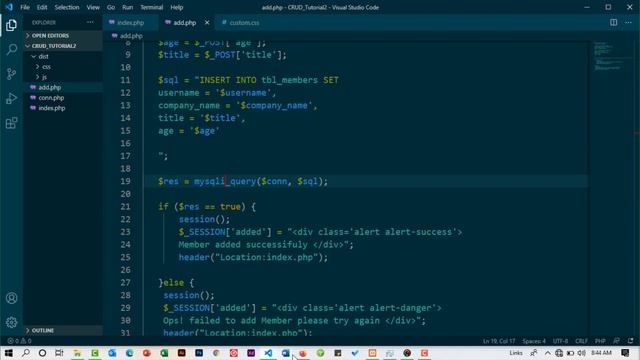This screenshot has height=360, width=640.
Task: Click the taskbar search magnifier
Action: point(25,353)
